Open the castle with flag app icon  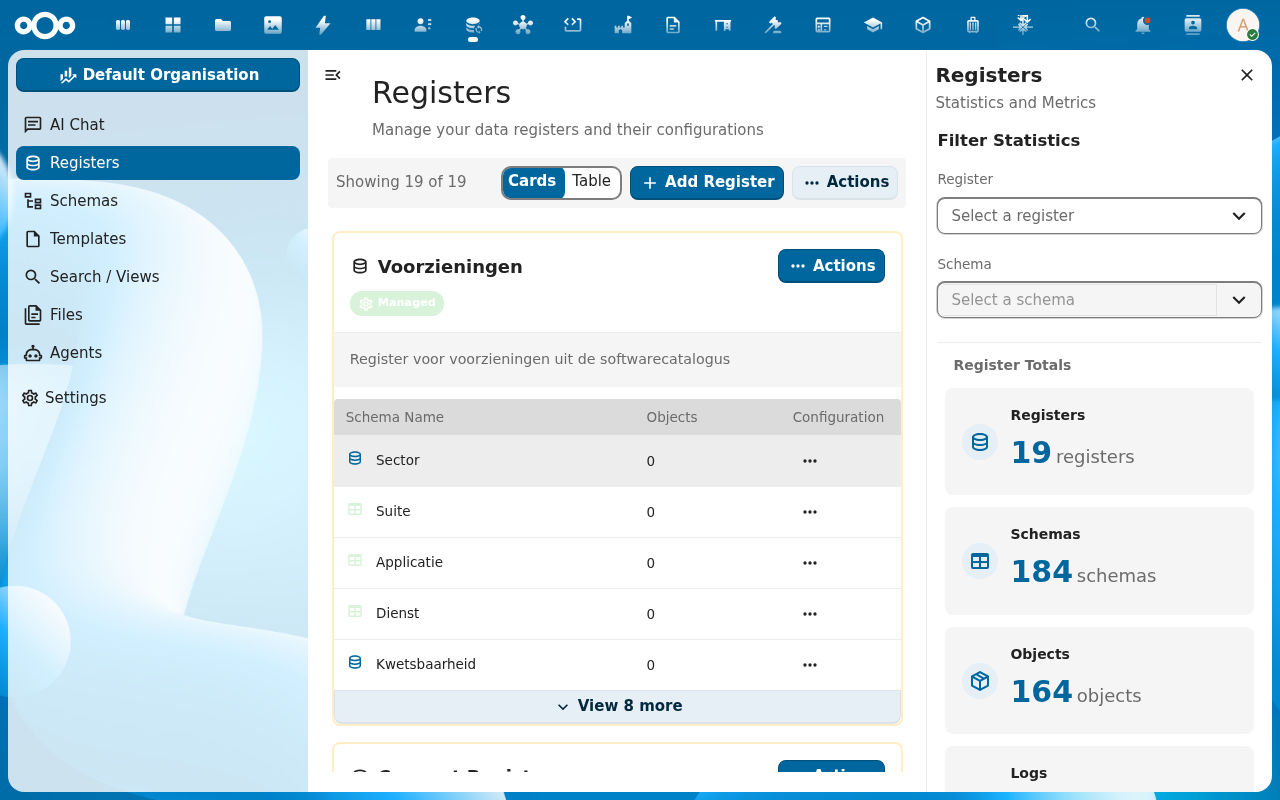(623, 25)
